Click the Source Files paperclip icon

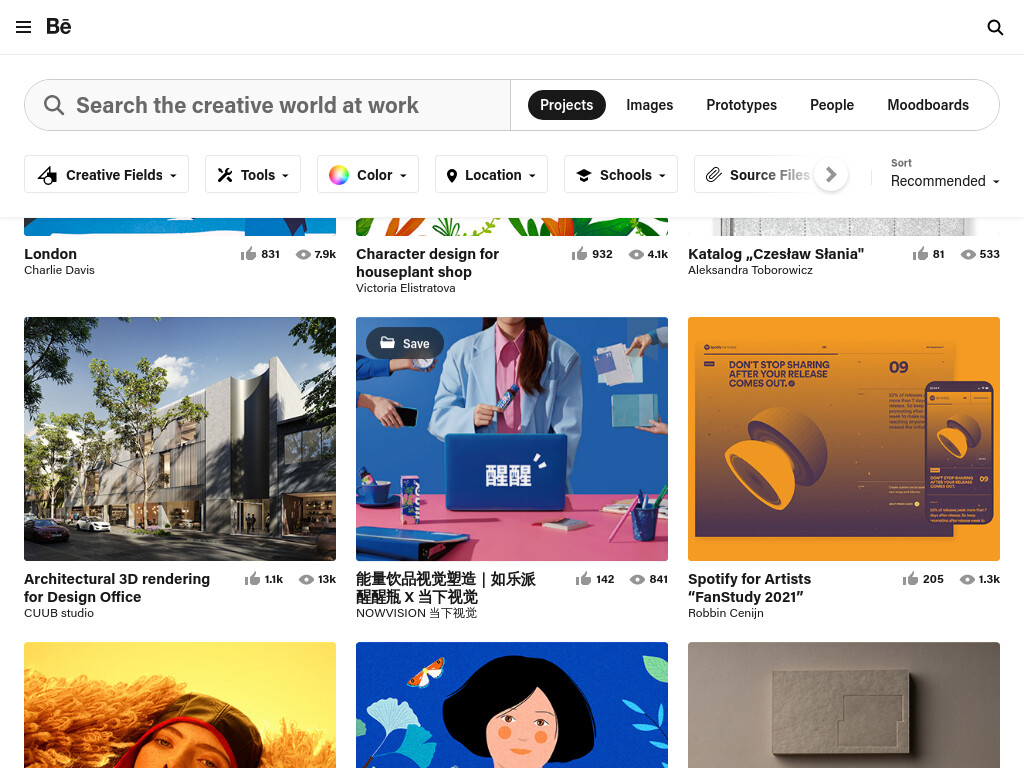pyautogui.click(x=713, y=174)
